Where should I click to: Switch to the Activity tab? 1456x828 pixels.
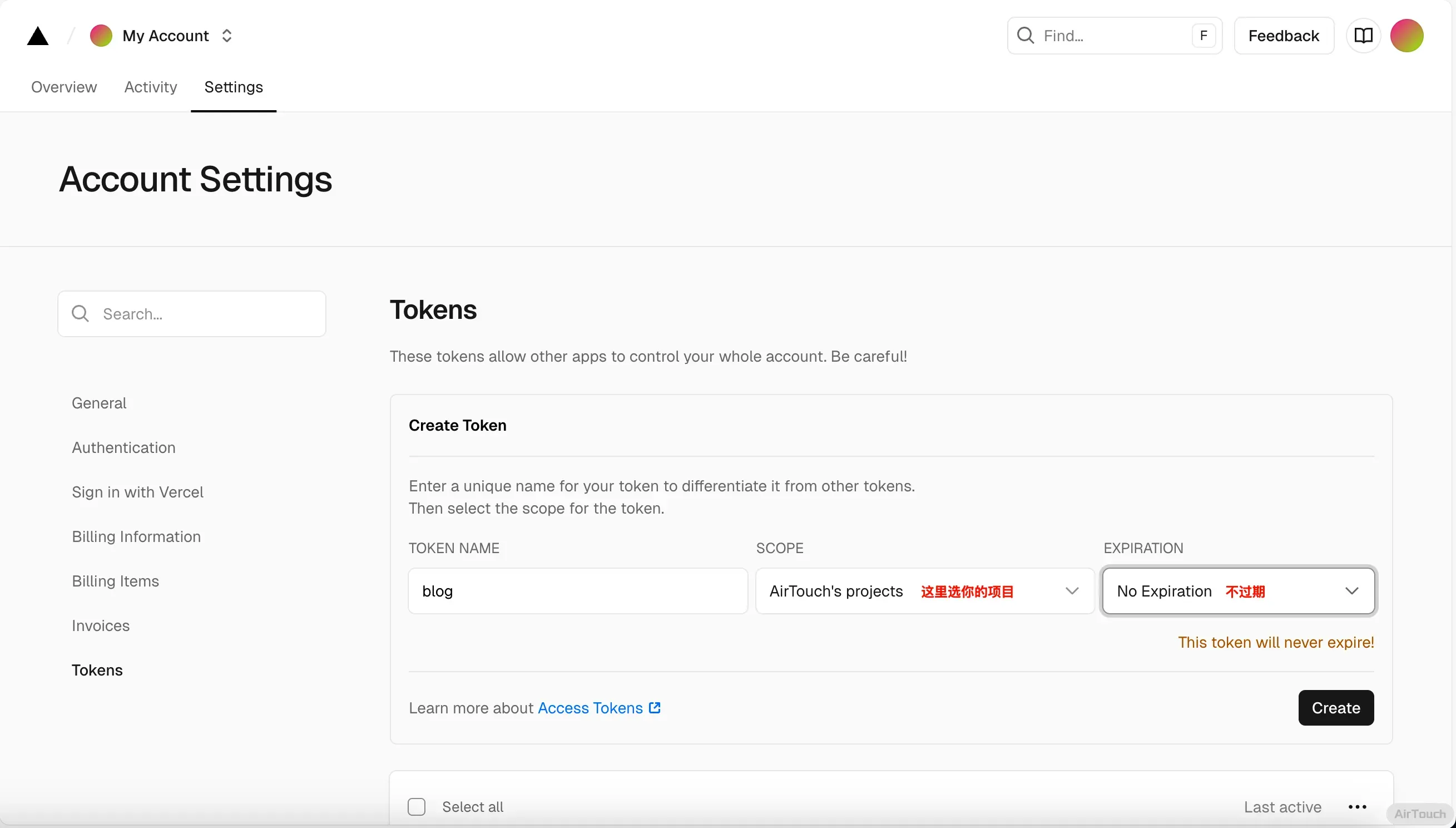151,87
